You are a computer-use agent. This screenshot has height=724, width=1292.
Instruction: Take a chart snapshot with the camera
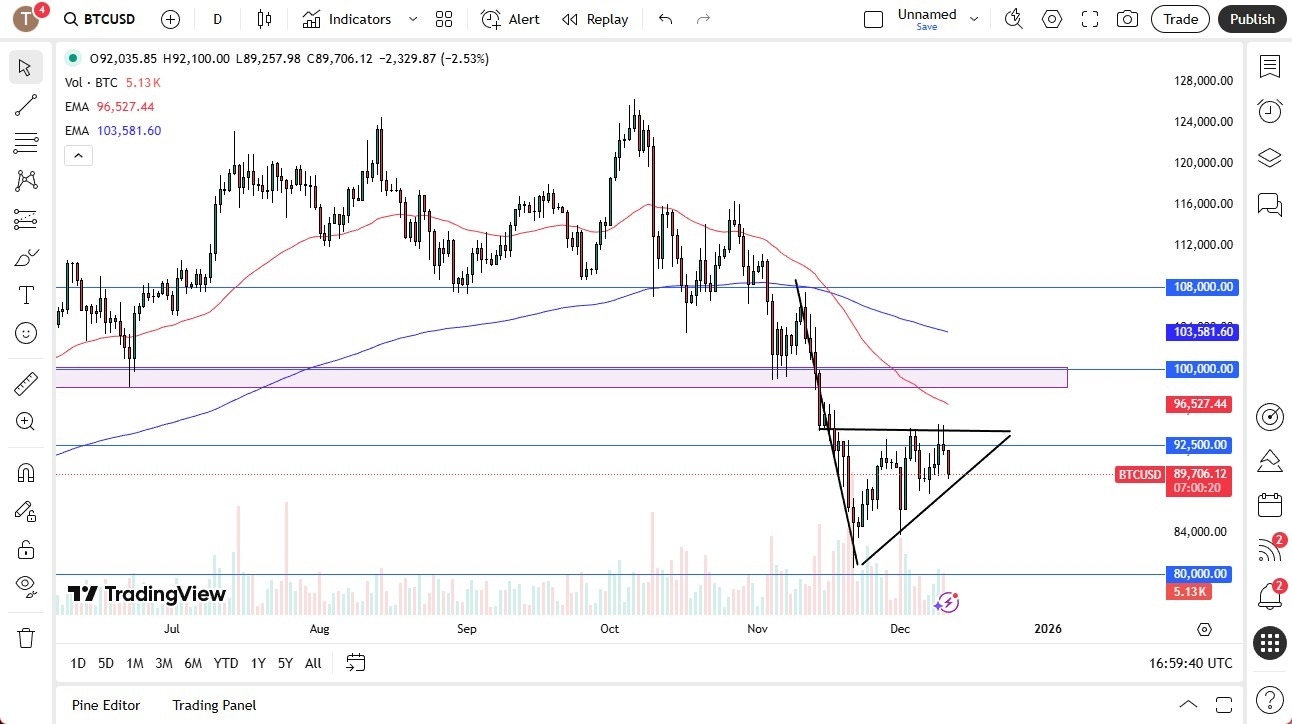(1127, 18)
